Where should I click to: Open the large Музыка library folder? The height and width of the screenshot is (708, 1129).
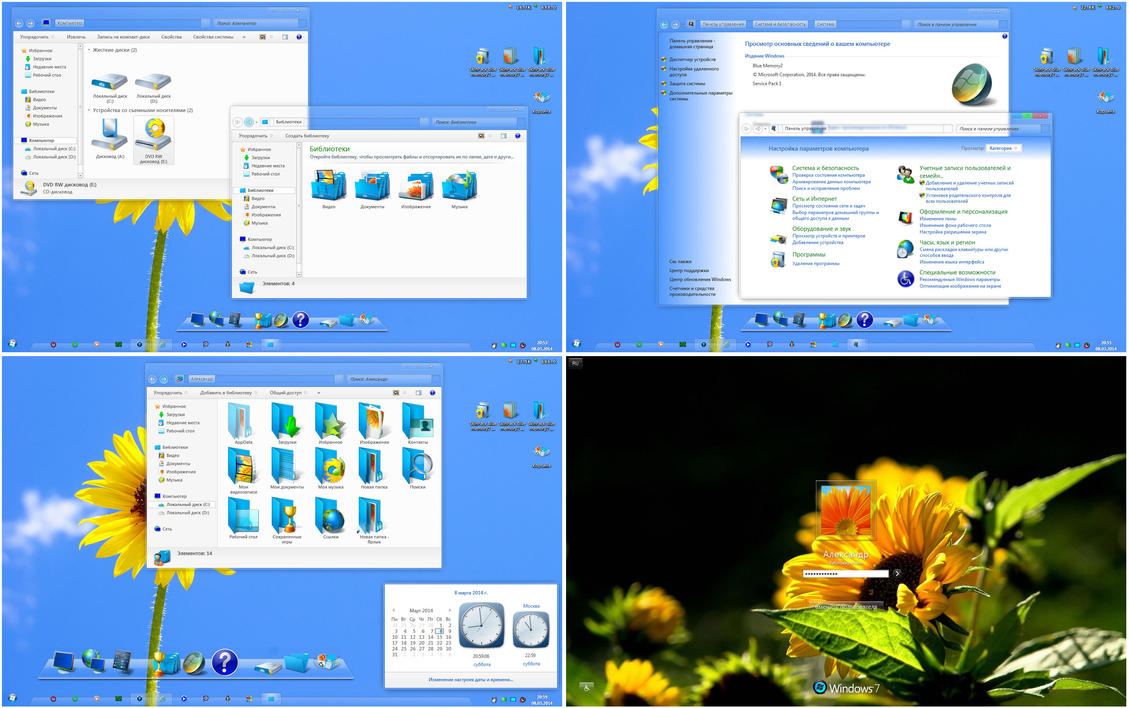coord(459,185)
